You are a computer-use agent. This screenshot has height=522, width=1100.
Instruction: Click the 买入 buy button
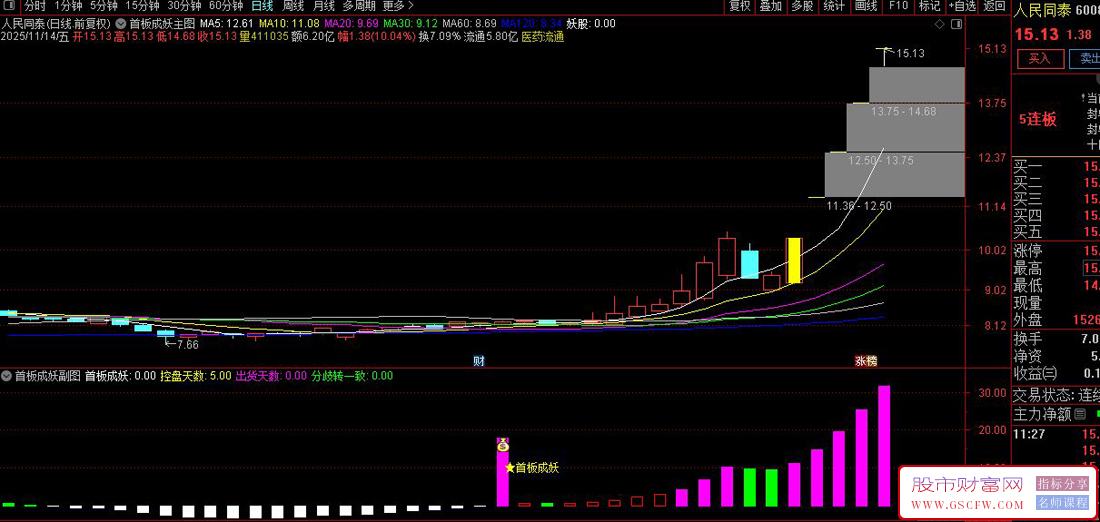click(x=1039, y=59)
